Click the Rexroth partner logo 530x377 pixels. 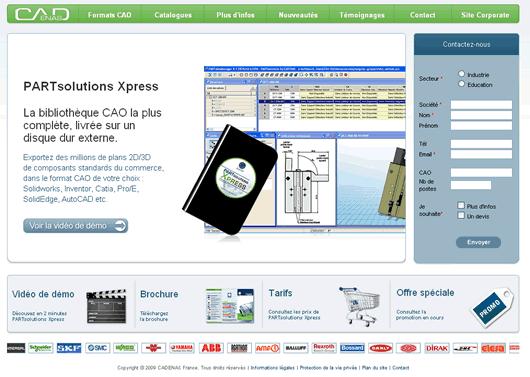(x=324, y=348)
